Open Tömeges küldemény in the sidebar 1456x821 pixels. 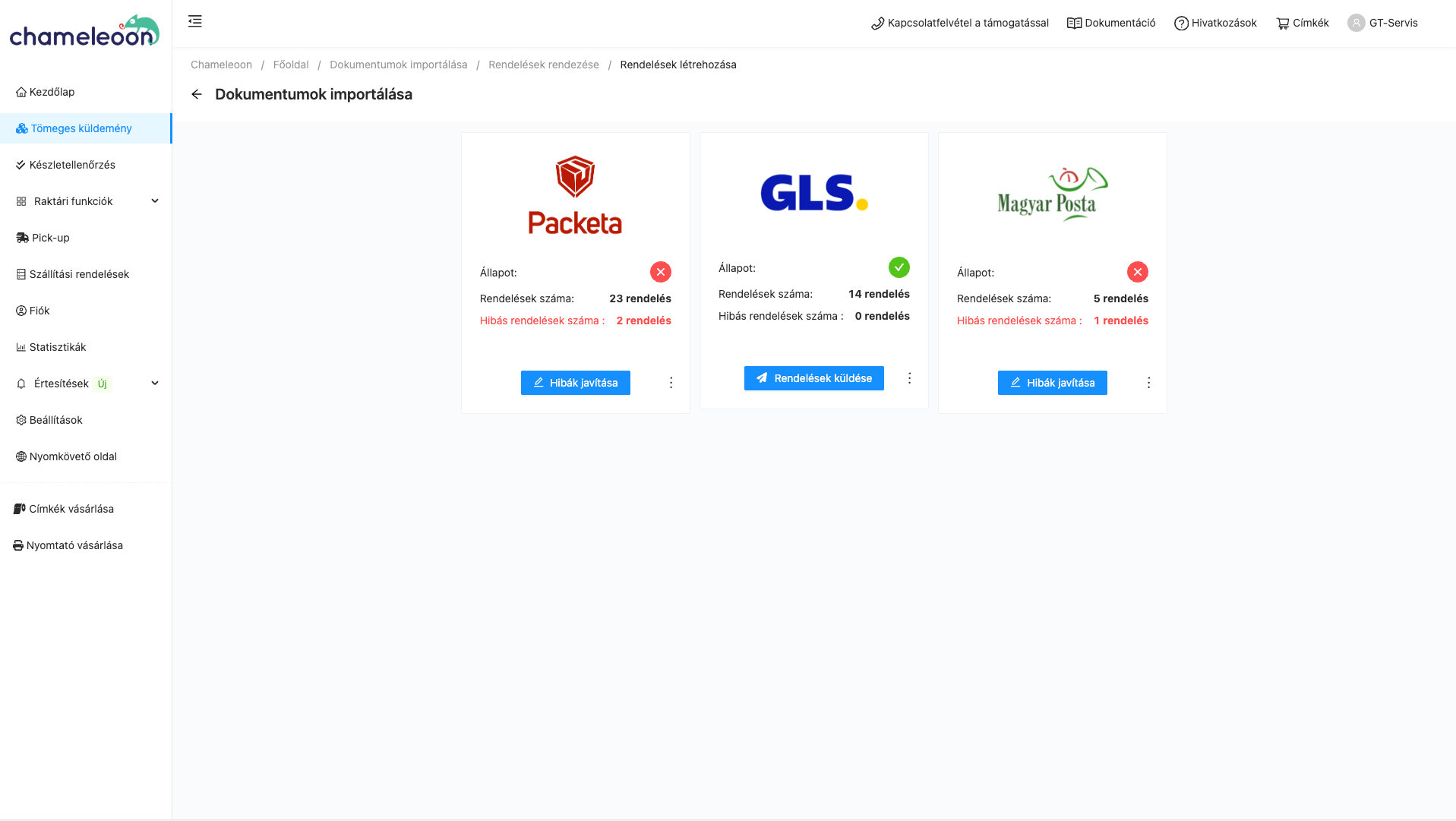86,128
